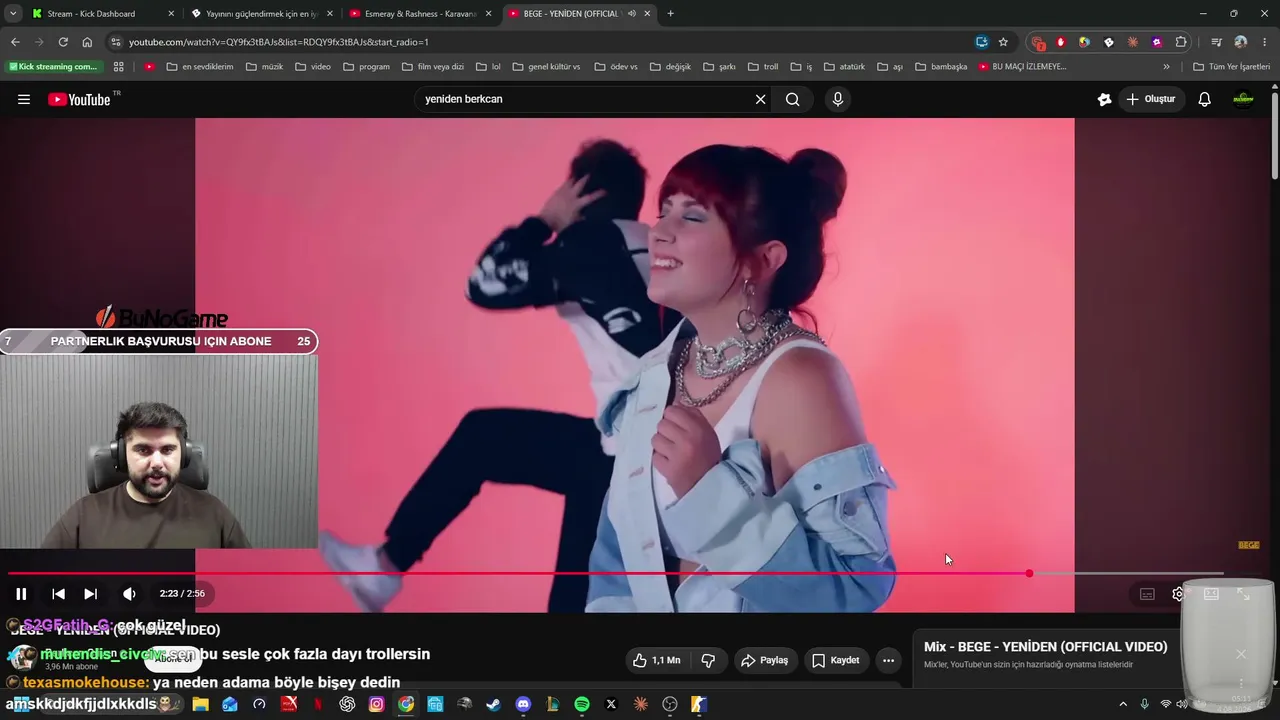Click the YouTube URL address bar
Screen dimensions: 1280x720
click(540, 42)
